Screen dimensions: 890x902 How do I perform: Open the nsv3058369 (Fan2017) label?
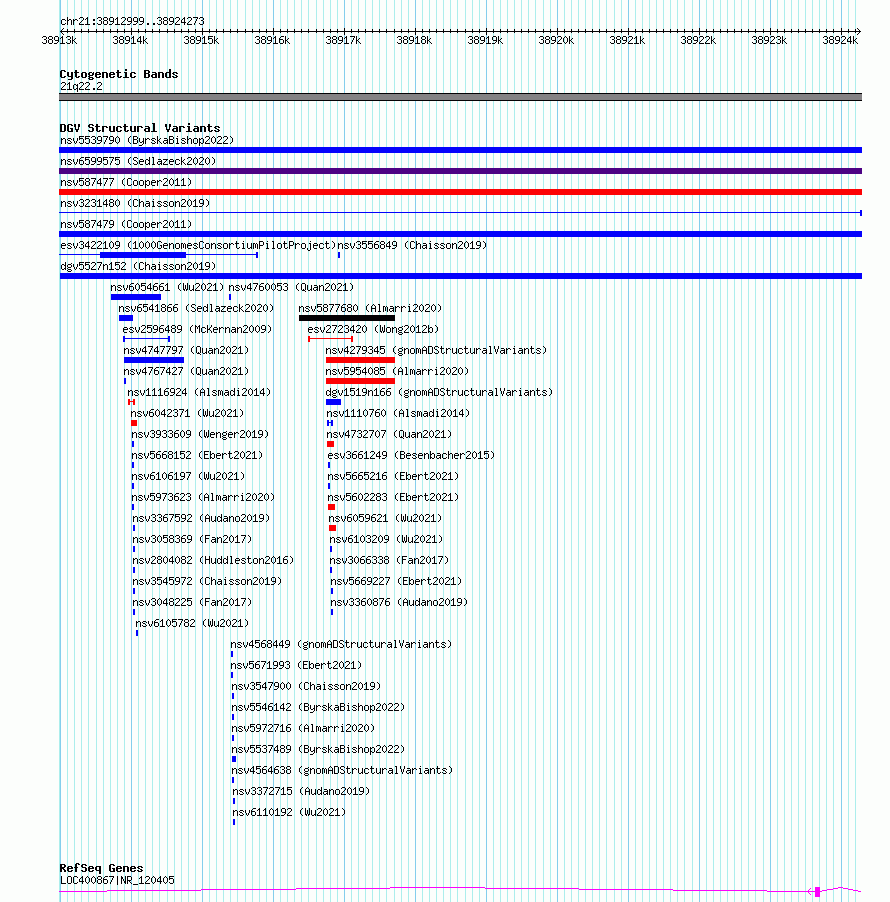192,539
